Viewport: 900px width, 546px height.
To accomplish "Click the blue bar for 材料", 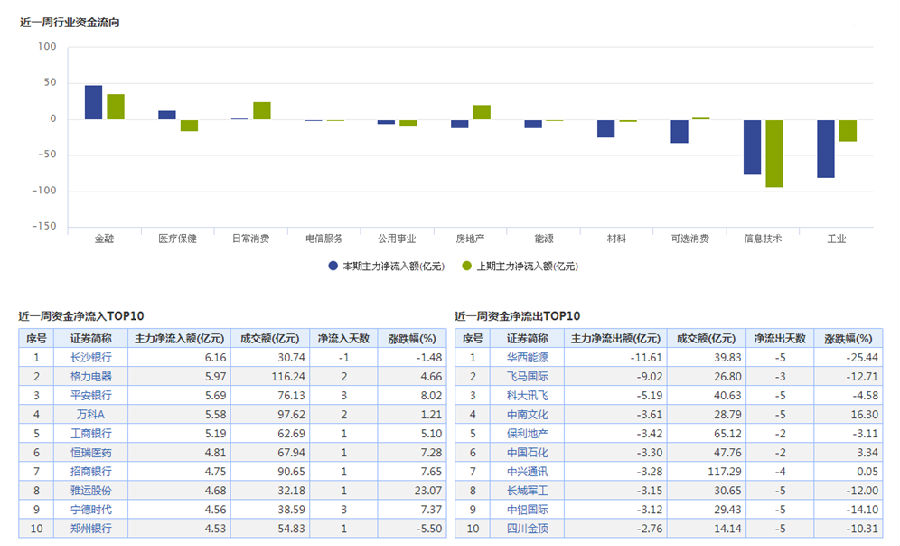I will (606, 129).
